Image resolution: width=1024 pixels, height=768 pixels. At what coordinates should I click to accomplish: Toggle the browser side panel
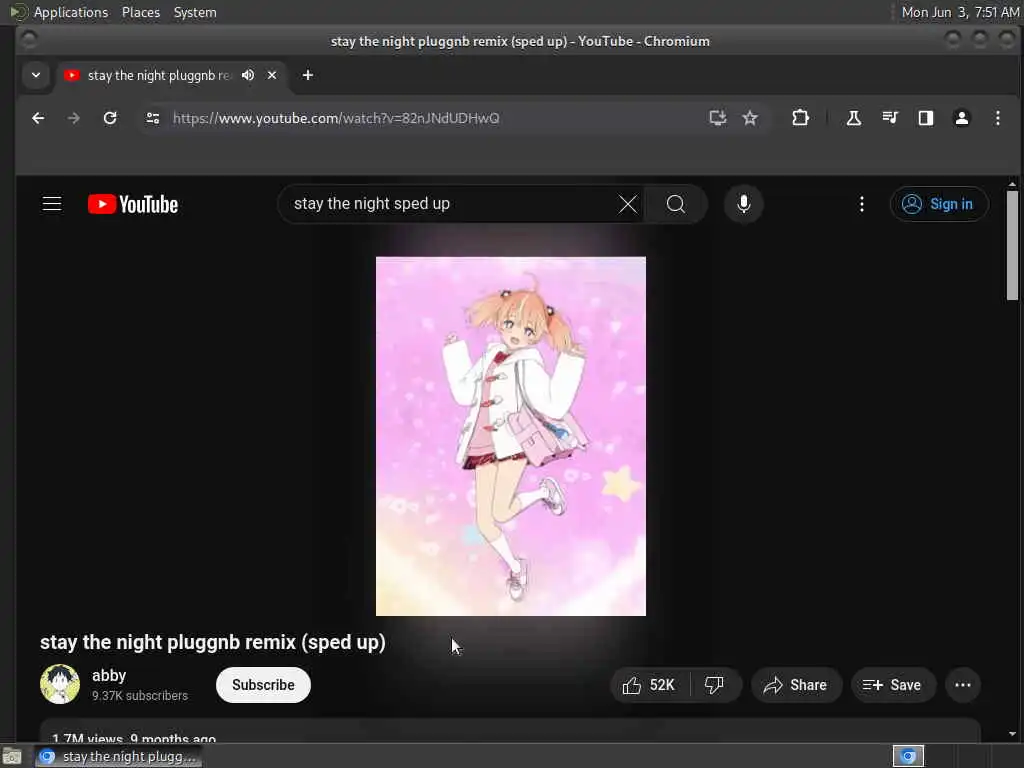tap(925, 118)
